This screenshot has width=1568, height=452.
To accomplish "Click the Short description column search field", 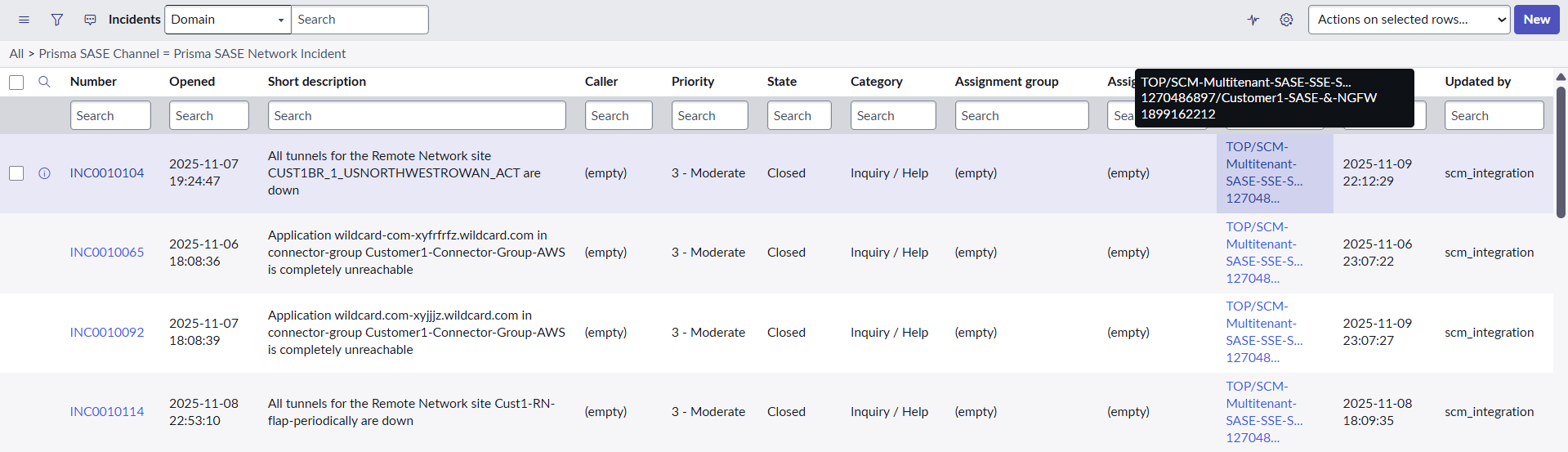I will (x=417, y=116).
